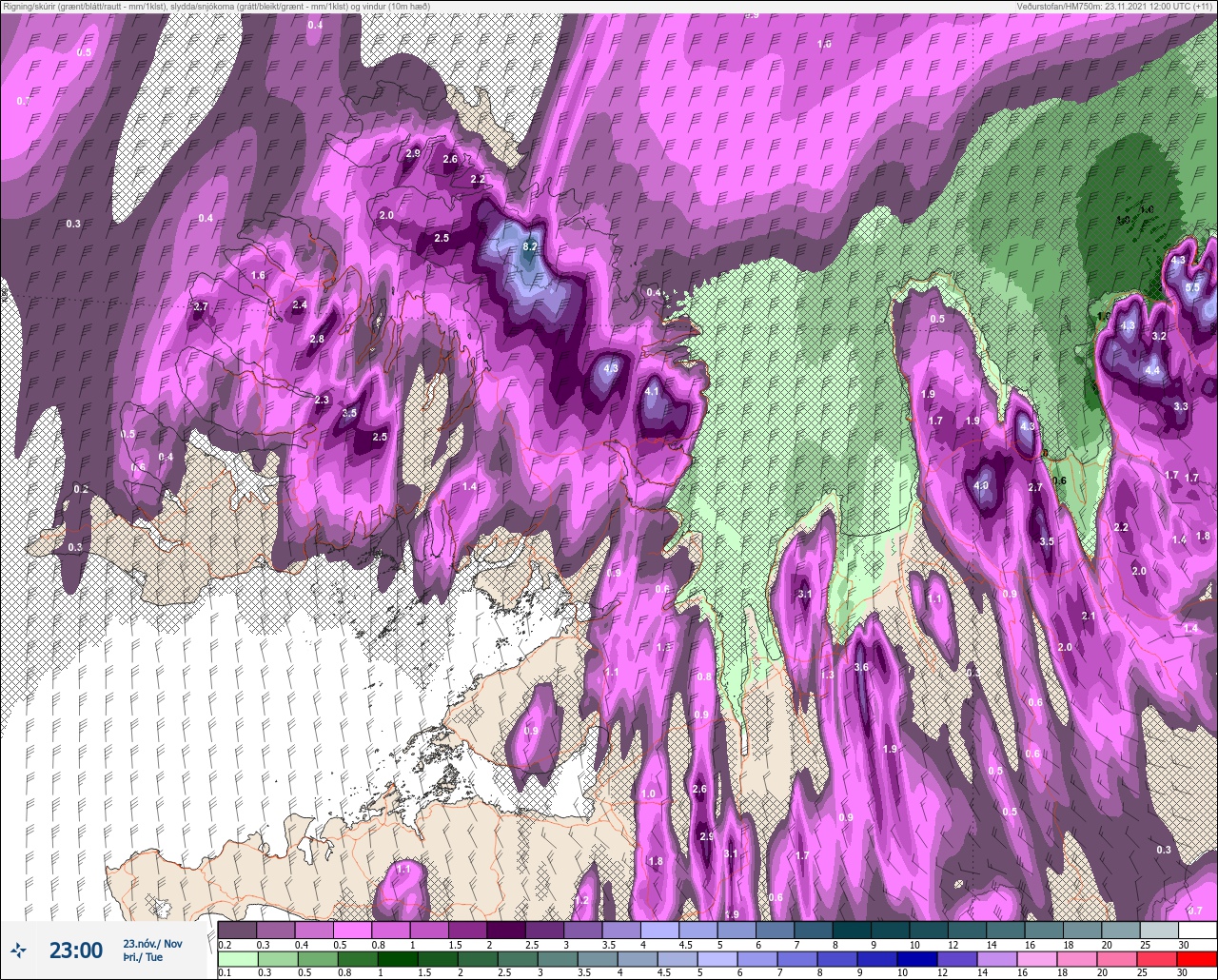Select the light grey snow swatch at 25
The width and height of the screenshot is (1218, 980).
click(1159, 930)
